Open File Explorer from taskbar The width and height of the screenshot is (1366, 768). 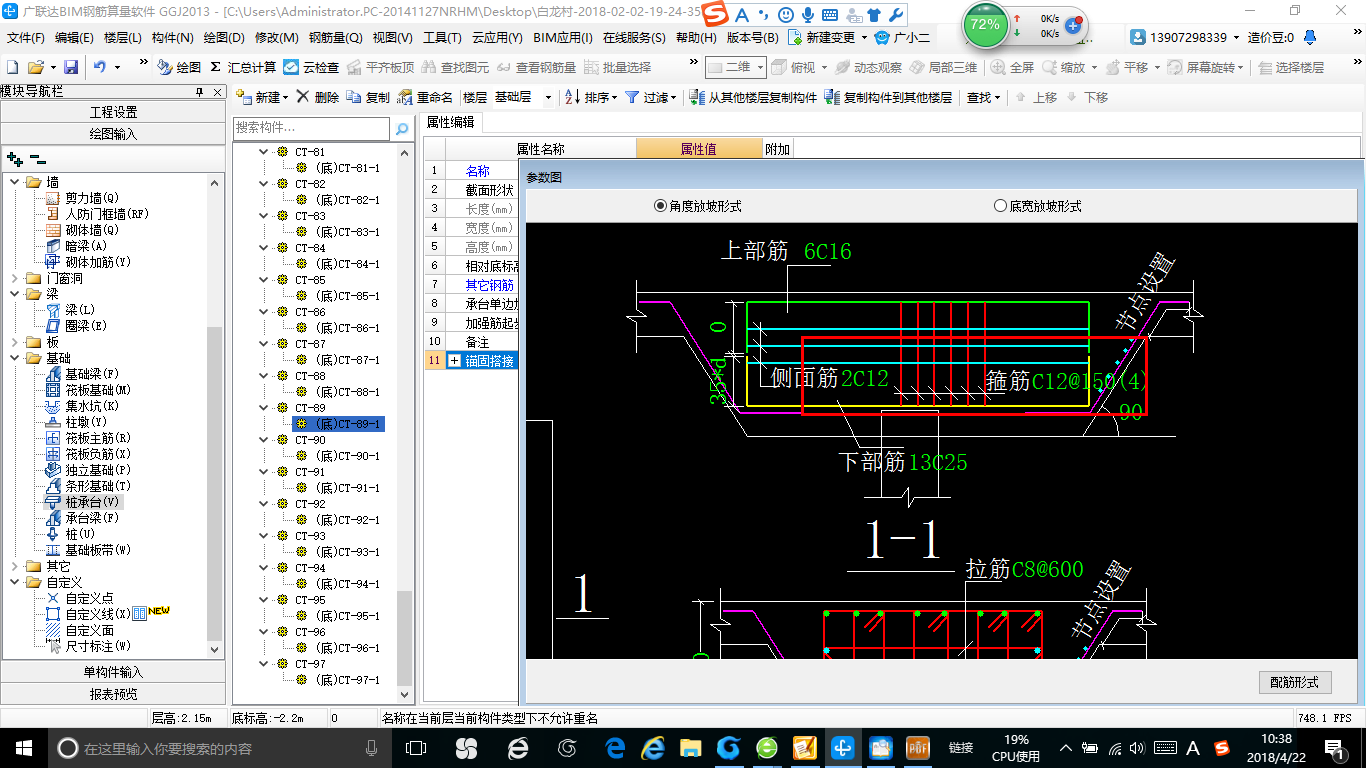[690, 748]
